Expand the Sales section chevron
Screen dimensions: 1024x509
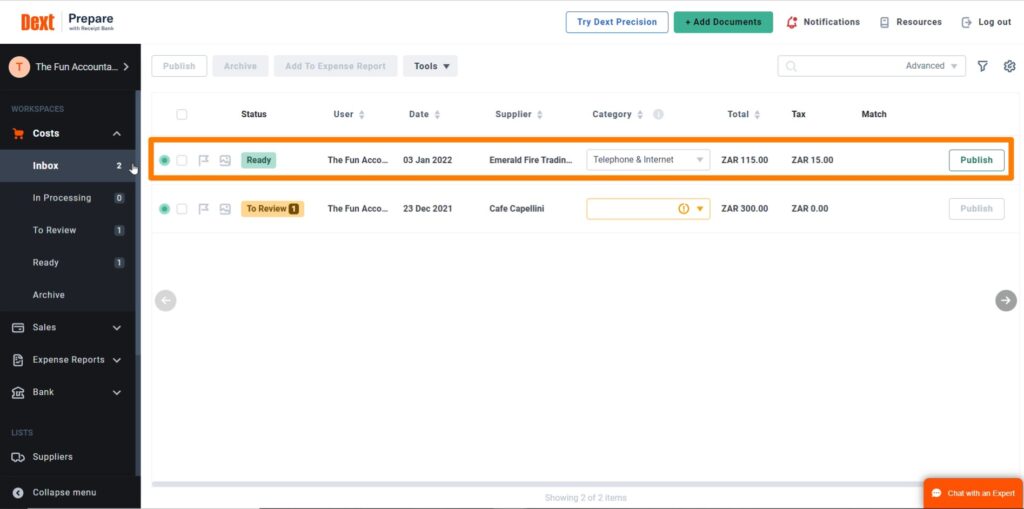coord(117,327)
